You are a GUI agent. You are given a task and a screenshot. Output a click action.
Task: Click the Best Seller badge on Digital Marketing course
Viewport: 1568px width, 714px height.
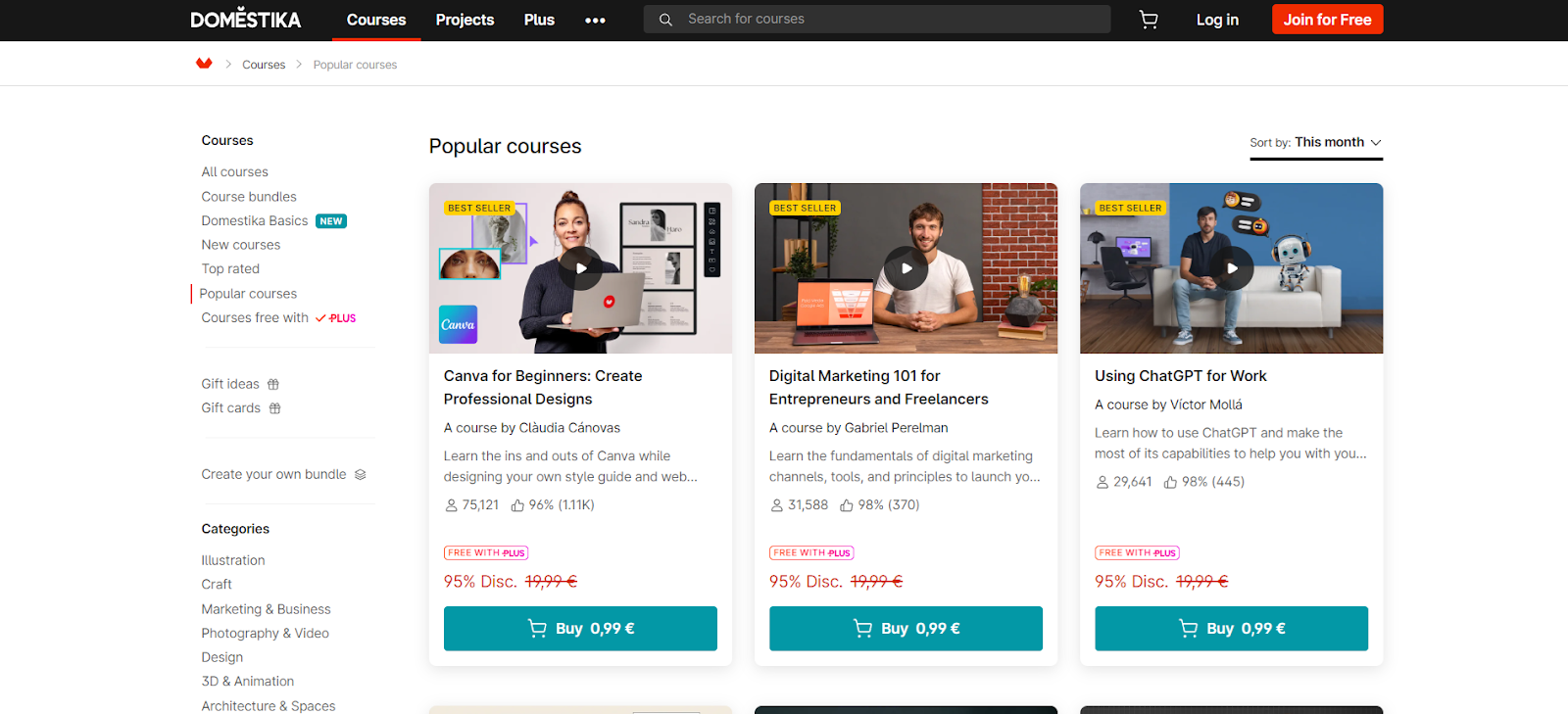[805, 208]
